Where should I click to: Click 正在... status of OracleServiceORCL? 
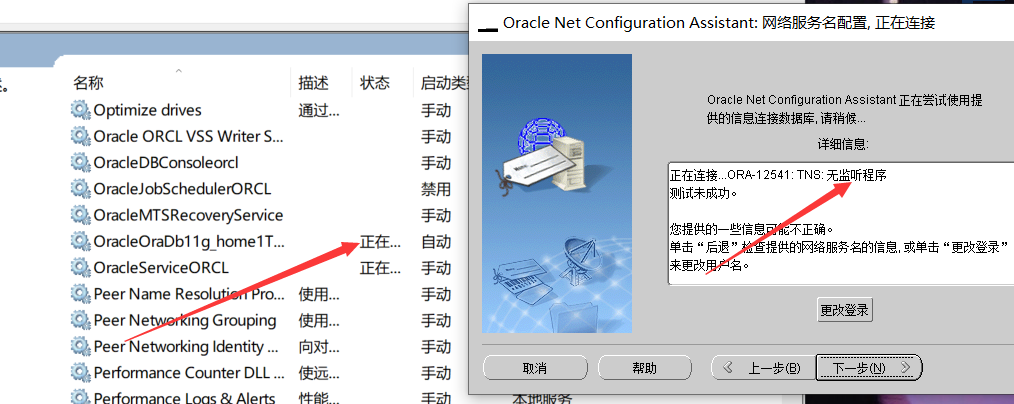pyautogui.click(x=380, y=268)
